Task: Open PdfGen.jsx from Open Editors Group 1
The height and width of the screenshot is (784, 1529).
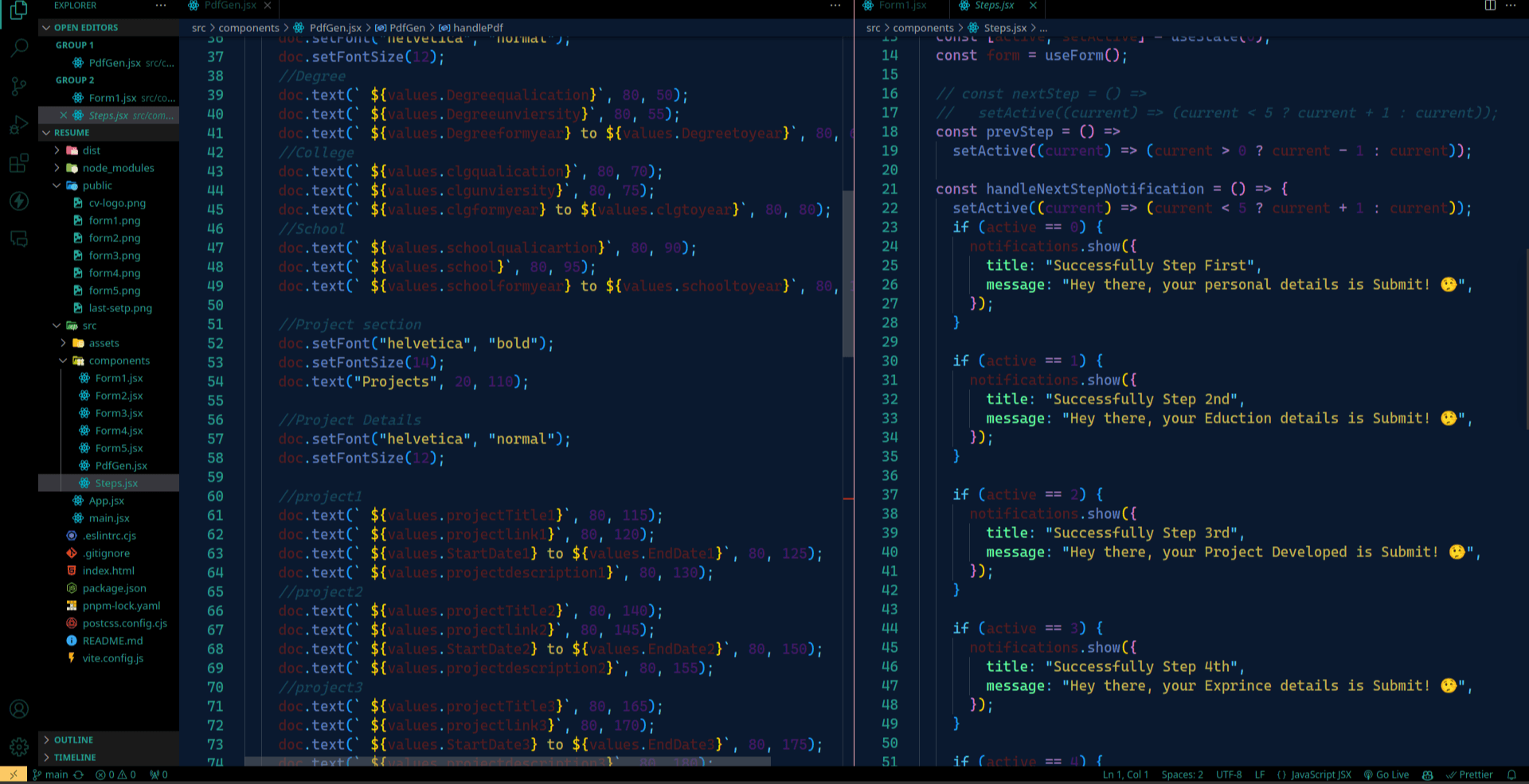Action: click(x=109, y=63)
